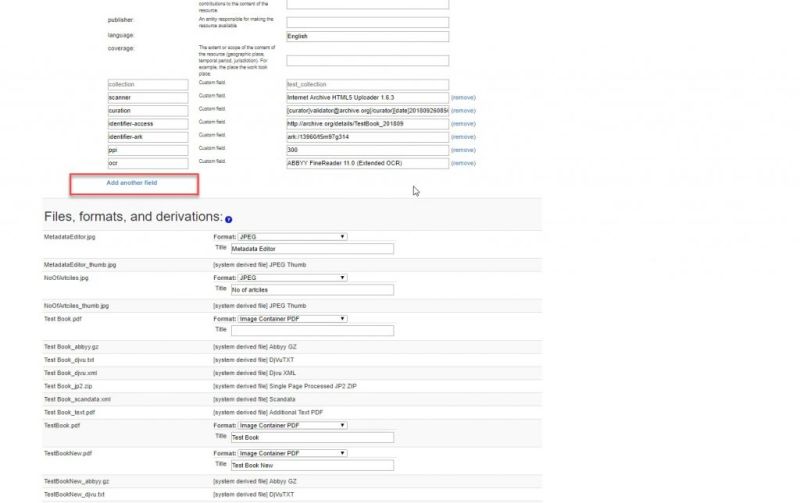800x503 pixels.
Task: Select the Test Book_djvu.xml file name
Action: (70, 373)
